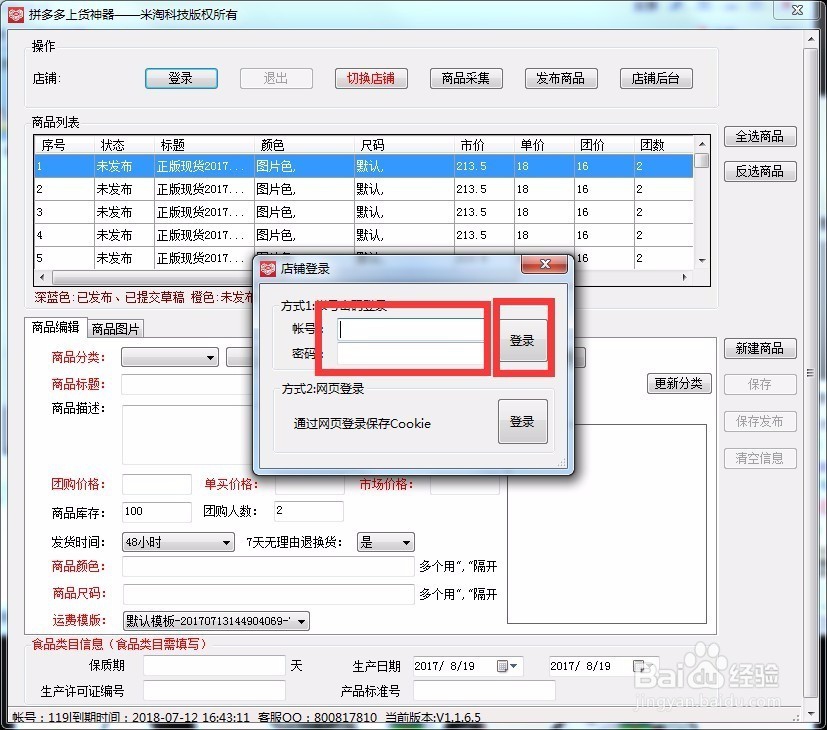Image resolution: width=827 pixels, height=730 pixels.
Task: Switch to the 商品编辑 tab
Action: pyautogui.click(x=55, y=328)
